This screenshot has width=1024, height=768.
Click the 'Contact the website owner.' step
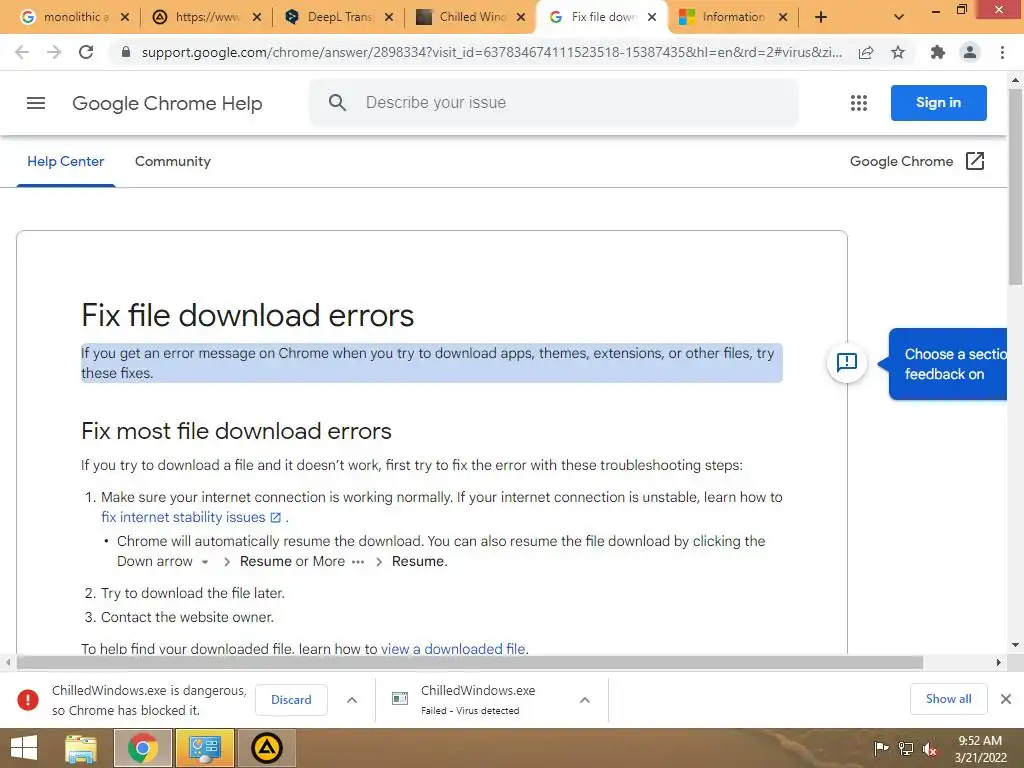(x=187, y=617)
